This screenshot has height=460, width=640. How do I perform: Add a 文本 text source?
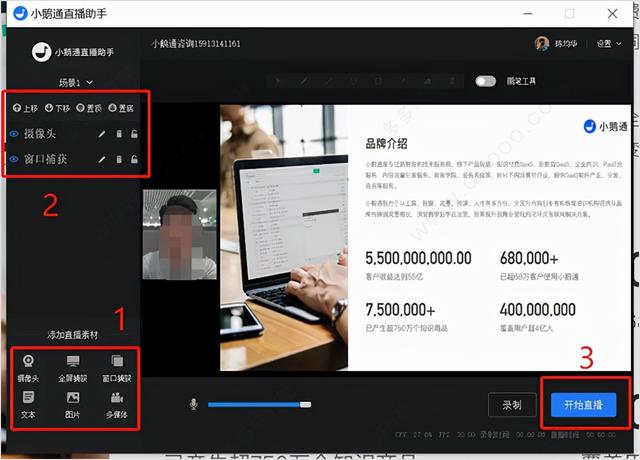(28, 405)
